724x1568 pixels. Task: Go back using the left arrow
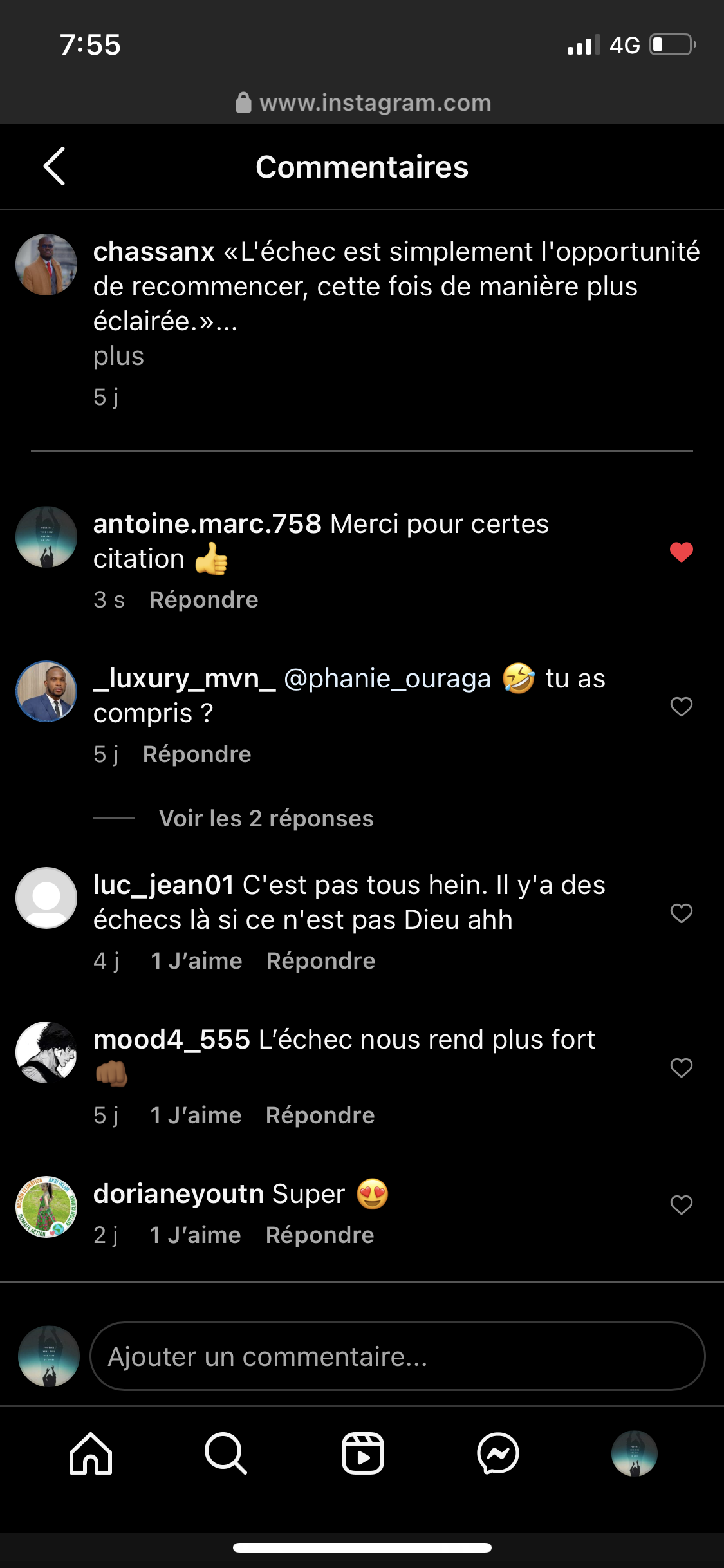[55, 167]
